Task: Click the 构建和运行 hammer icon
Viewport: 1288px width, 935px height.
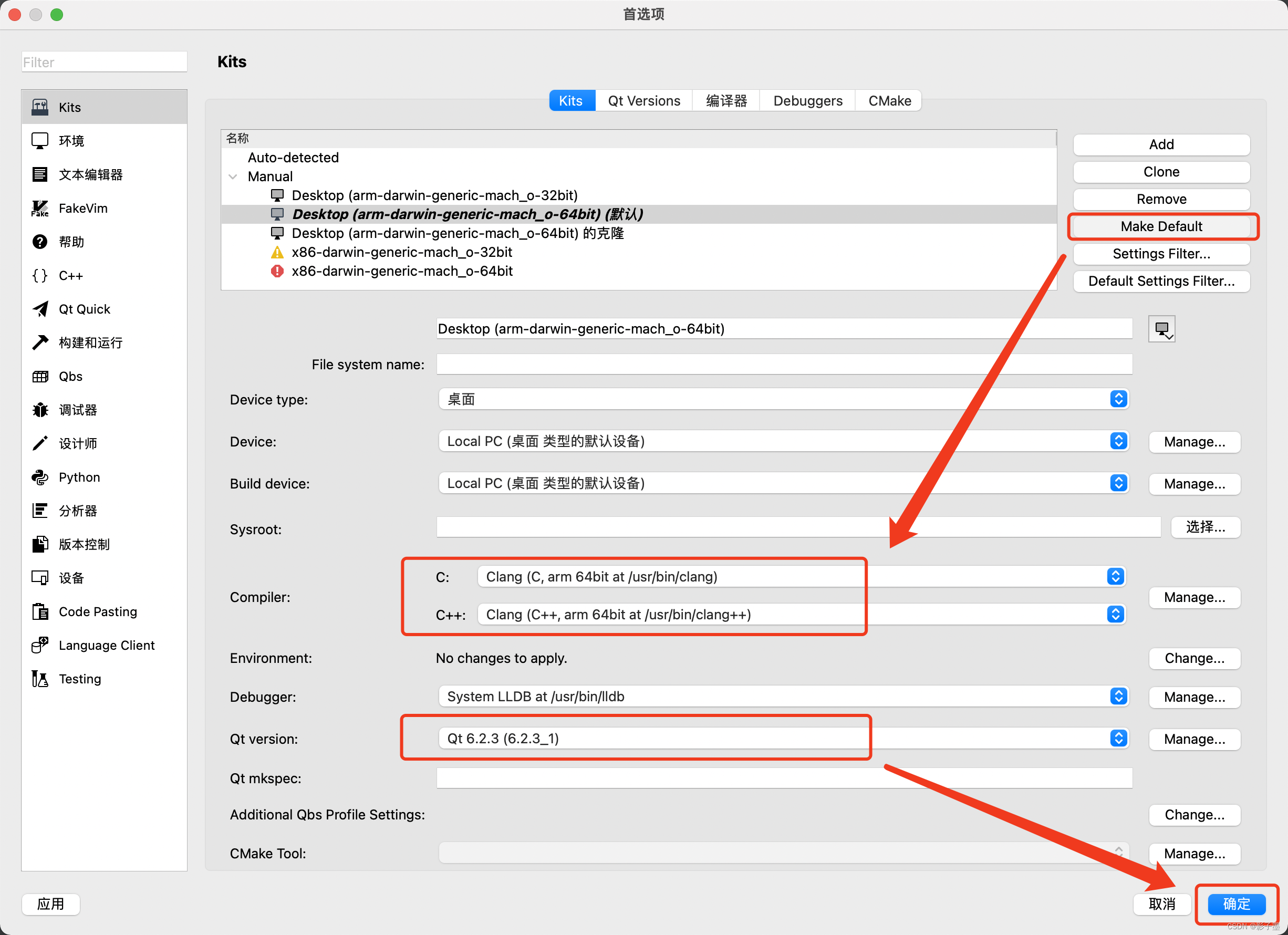Action: [x=40, y=342]
